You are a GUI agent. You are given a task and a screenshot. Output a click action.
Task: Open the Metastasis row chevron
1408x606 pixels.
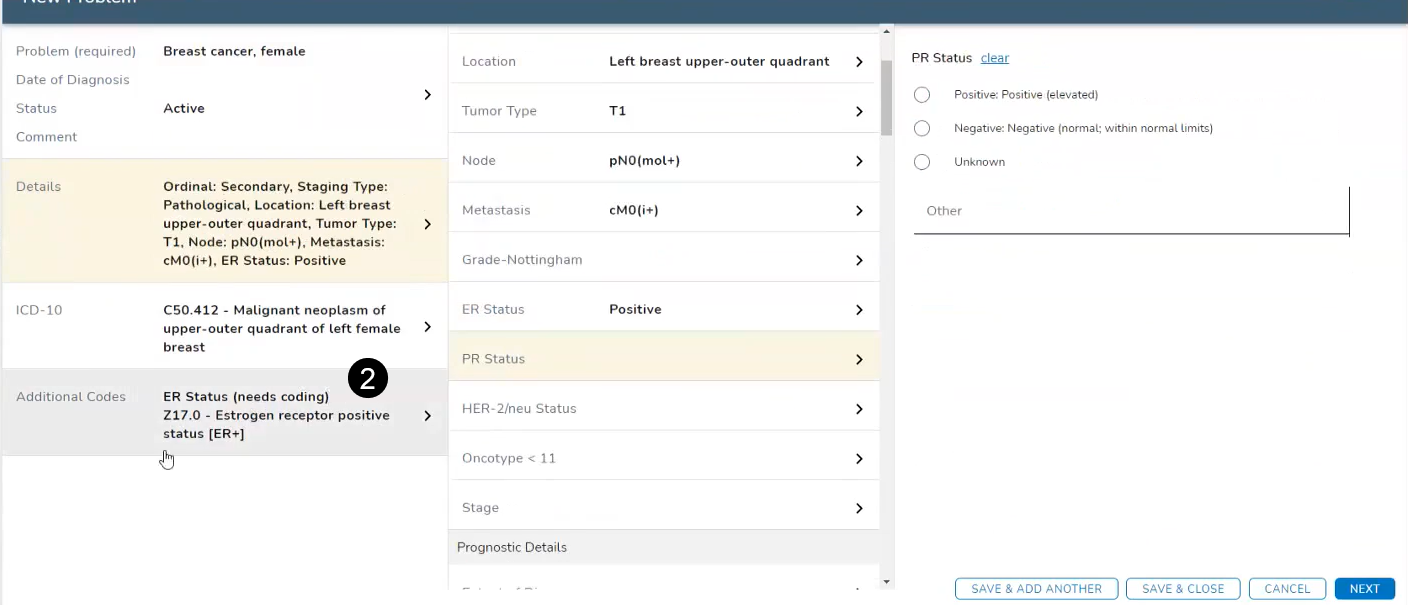tap(859, 211)
